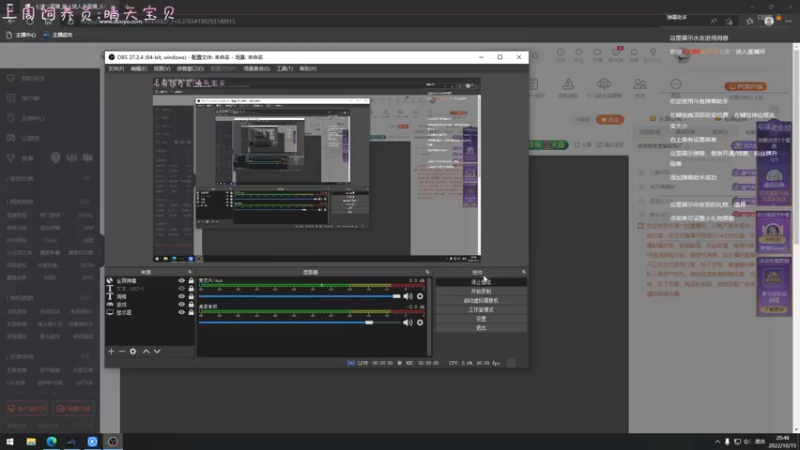The height and width of the screenshot is (450, 800).
Task: Toggle visibility of first OBS source (globe icon)
Action: 181,281
